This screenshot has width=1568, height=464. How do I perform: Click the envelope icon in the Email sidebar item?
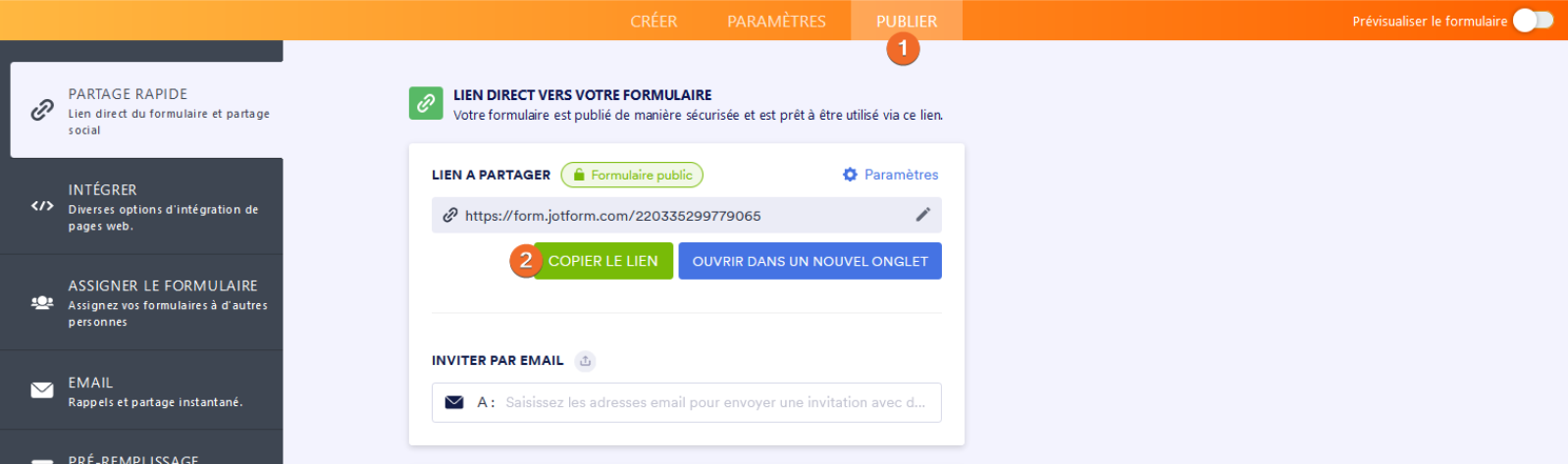point(42,390)
